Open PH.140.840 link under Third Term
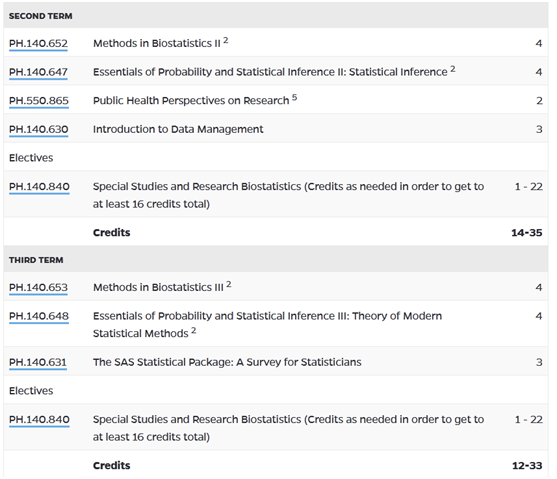557x479 pixels. 39,420
